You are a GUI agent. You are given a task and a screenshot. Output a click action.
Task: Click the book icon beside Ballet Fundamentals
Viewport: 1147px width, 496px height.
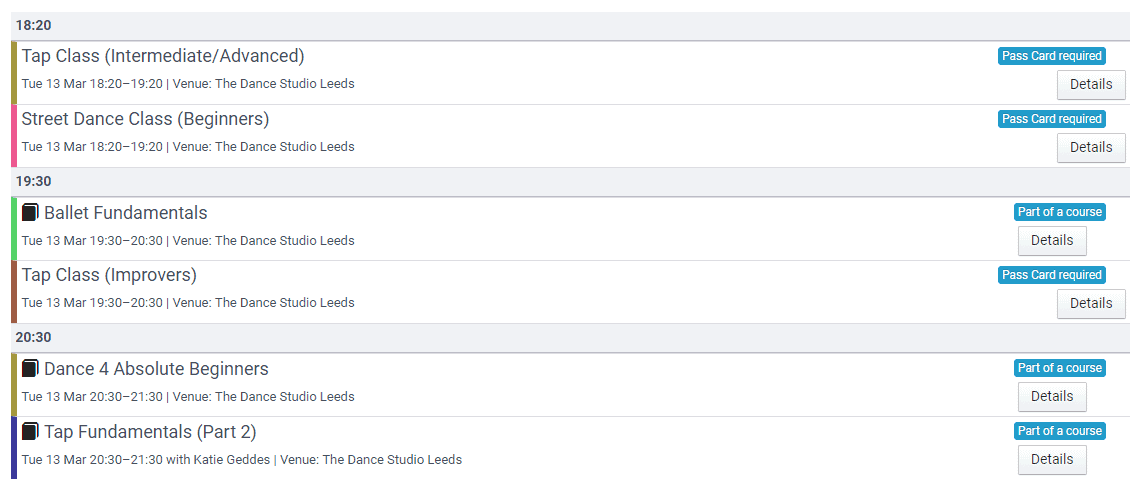coord(30,213)
